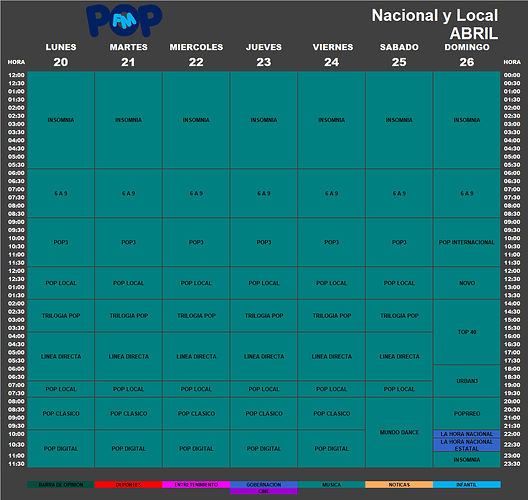Click the POP FM logo
Viewport: 528px width, 500px height.
(x=124, y=21)
